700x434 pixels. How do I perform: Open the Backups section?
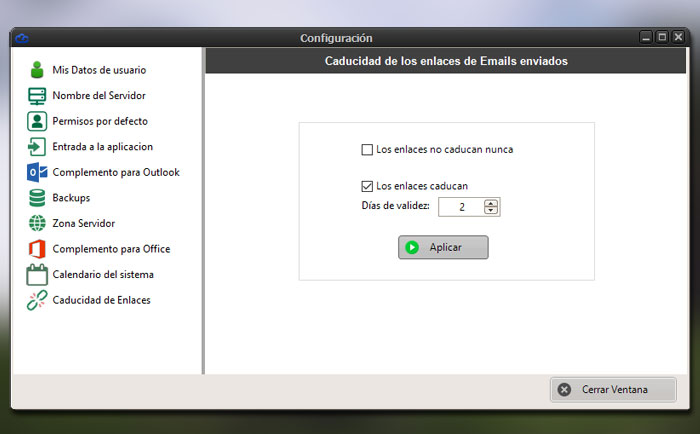pyautogui.click(x=71, y=198)
